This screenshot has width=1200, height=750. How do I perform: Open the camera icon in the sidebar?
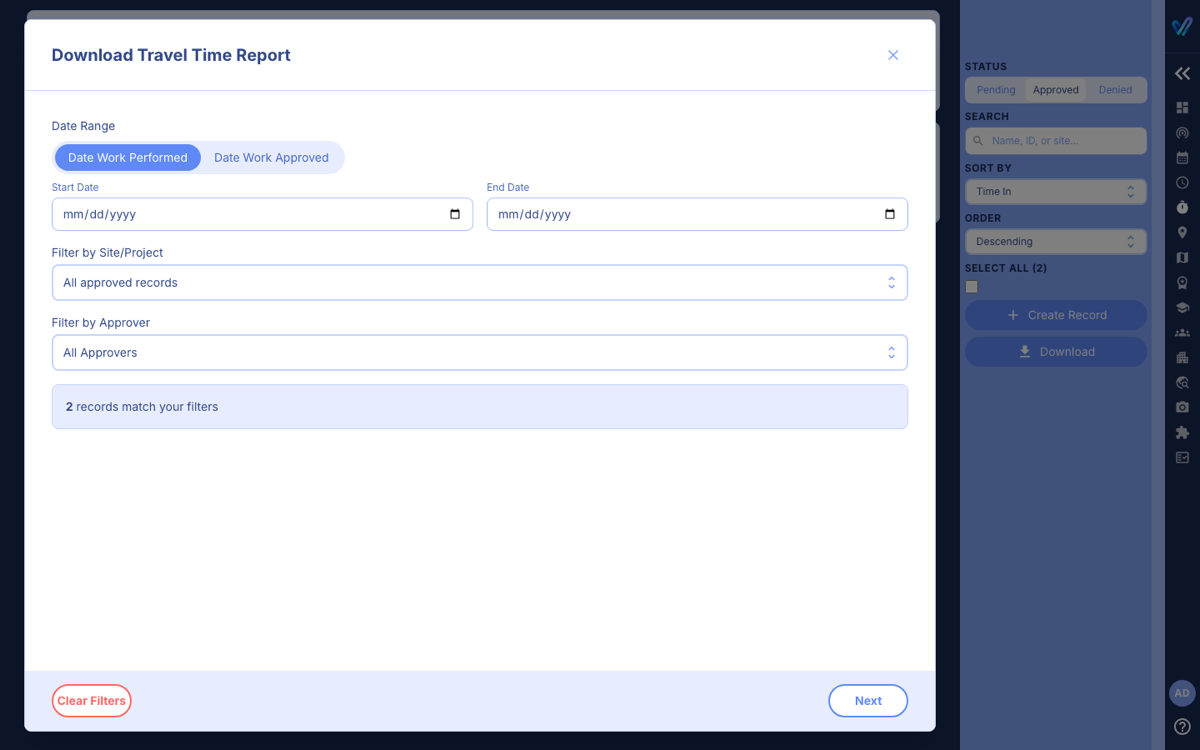(1182, 408)
